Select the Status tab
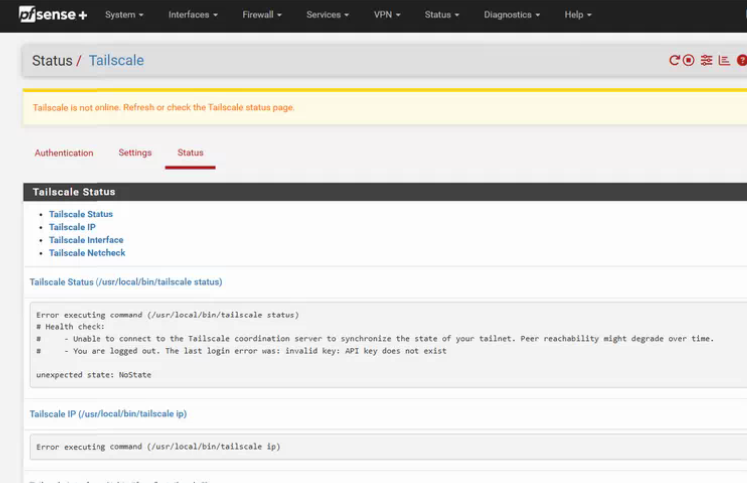The width and height of the screenshot is (747, 483). [190, 152]
